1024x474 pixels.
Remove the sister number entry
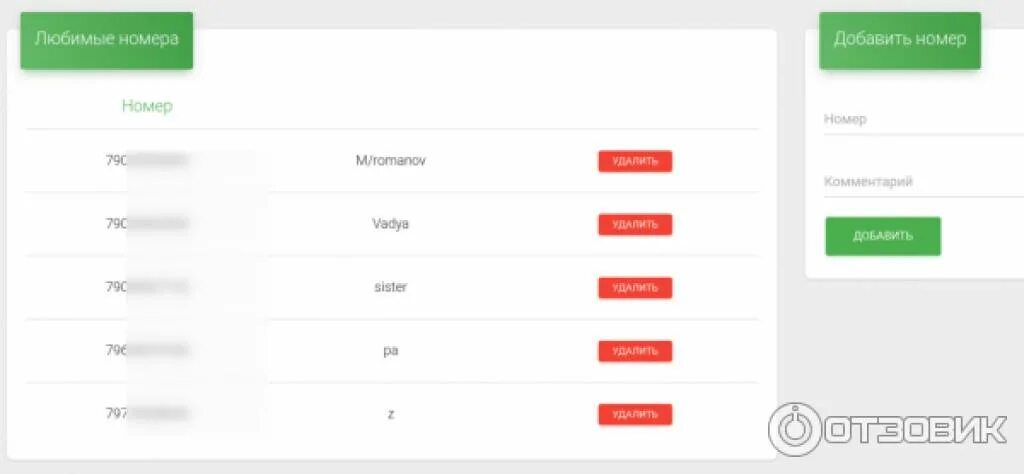[635, 288]
